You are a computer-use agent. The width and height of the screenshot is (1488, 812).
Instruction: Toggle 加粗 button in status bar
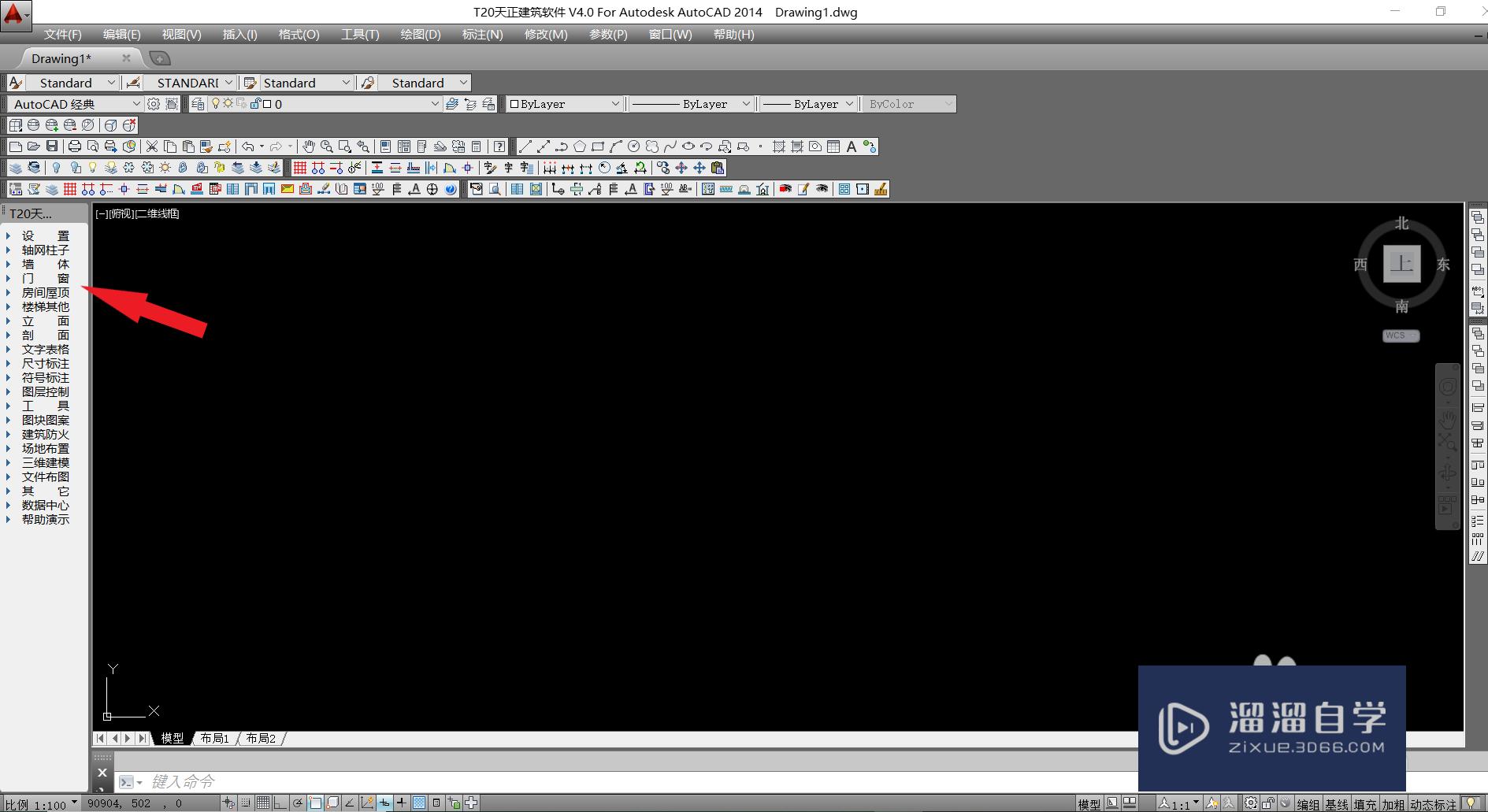[1393, 804]
